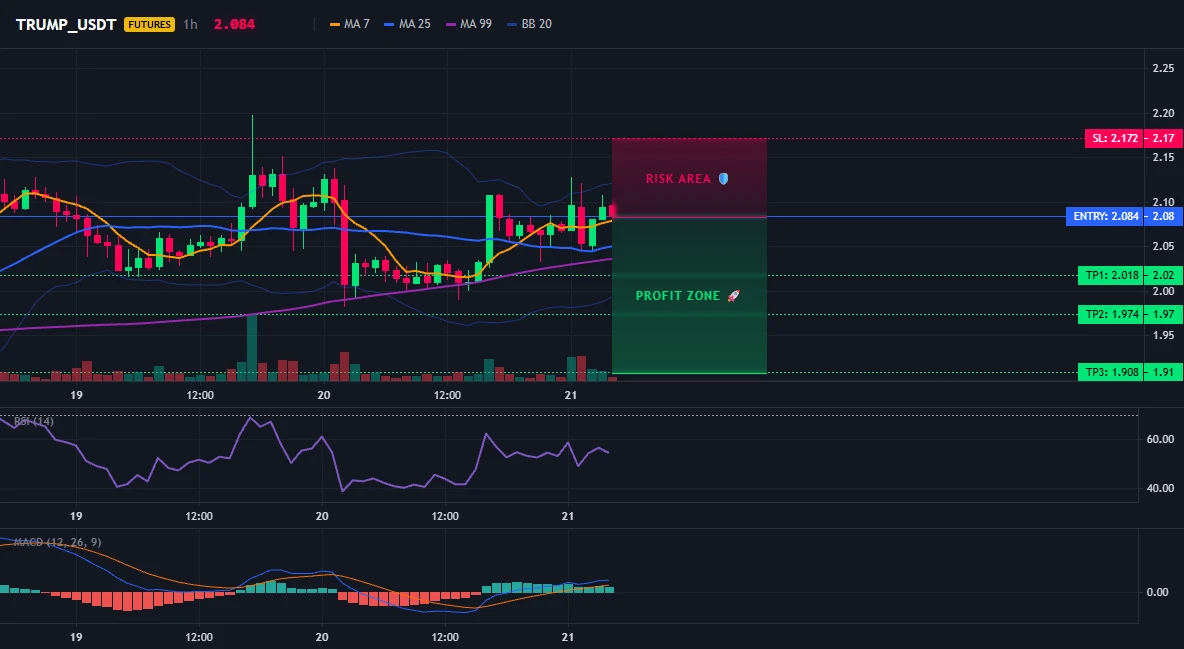The height and width of the screenshot is (649, 1184).
Task: Click the green 1.97 price axis tag
Action: [x=1164, y=314]
